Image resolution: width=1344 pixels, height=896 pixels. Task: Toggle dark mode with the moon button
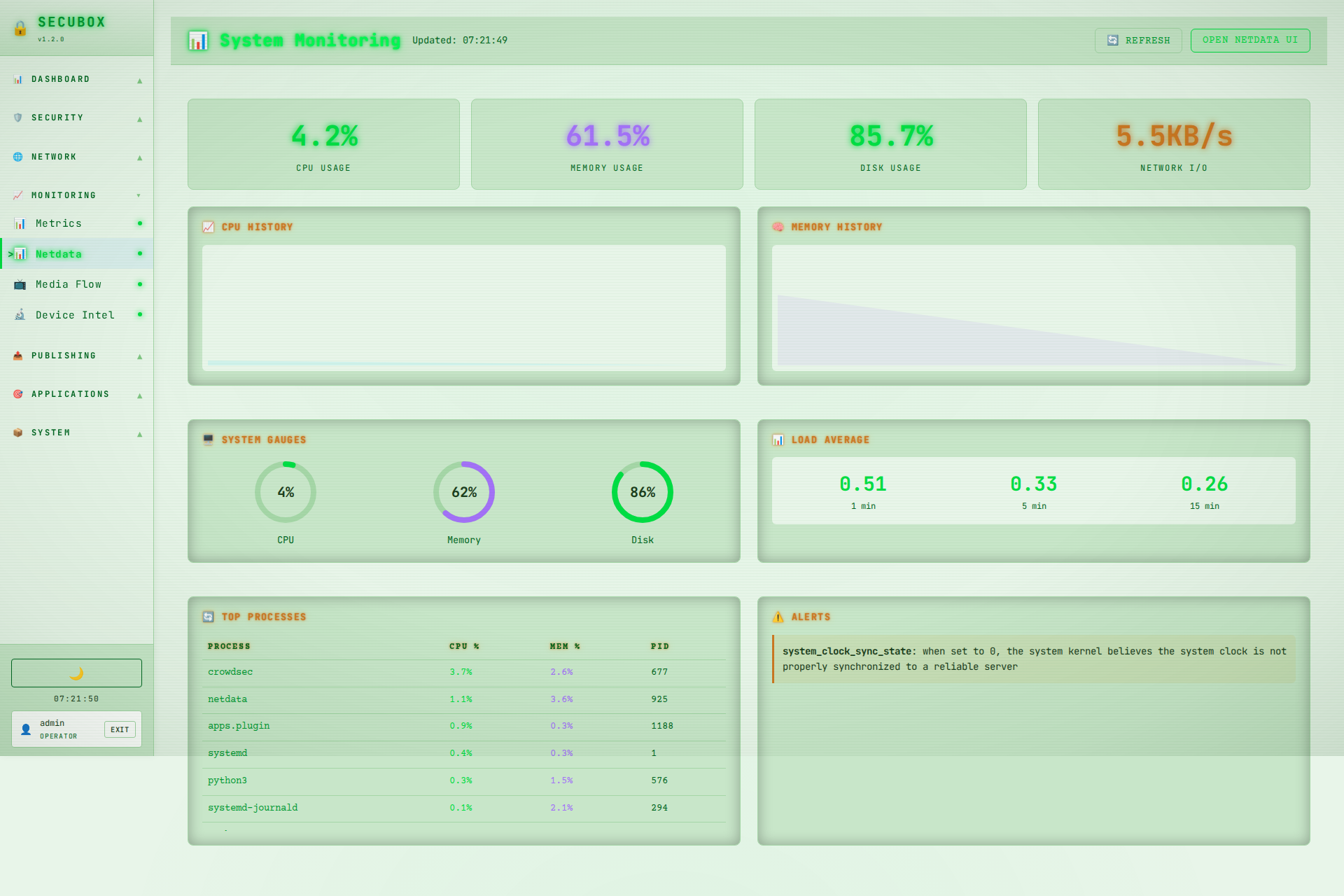pos(76,673)
